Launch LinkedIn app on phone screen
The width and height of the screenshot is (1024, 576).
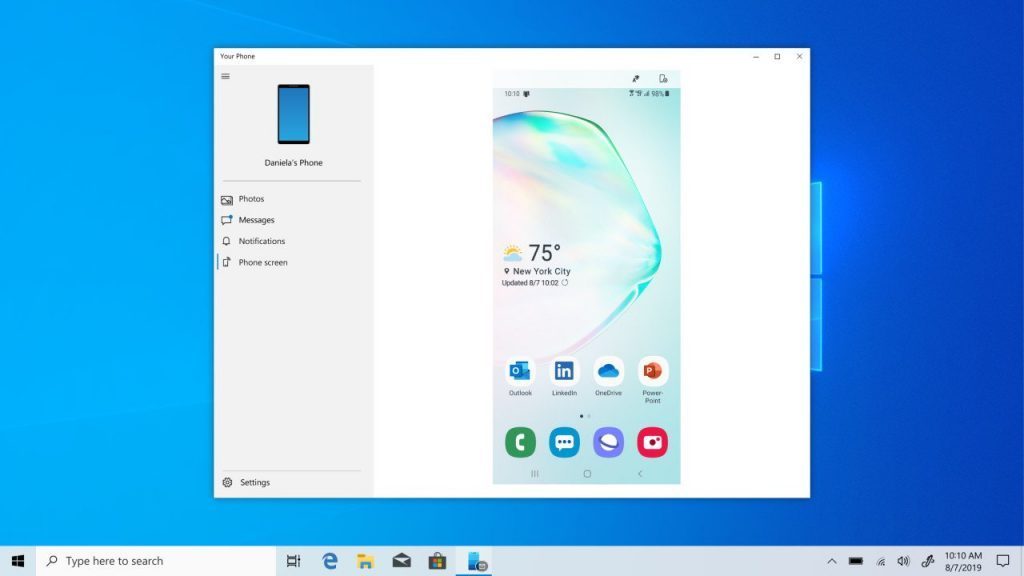564,372
